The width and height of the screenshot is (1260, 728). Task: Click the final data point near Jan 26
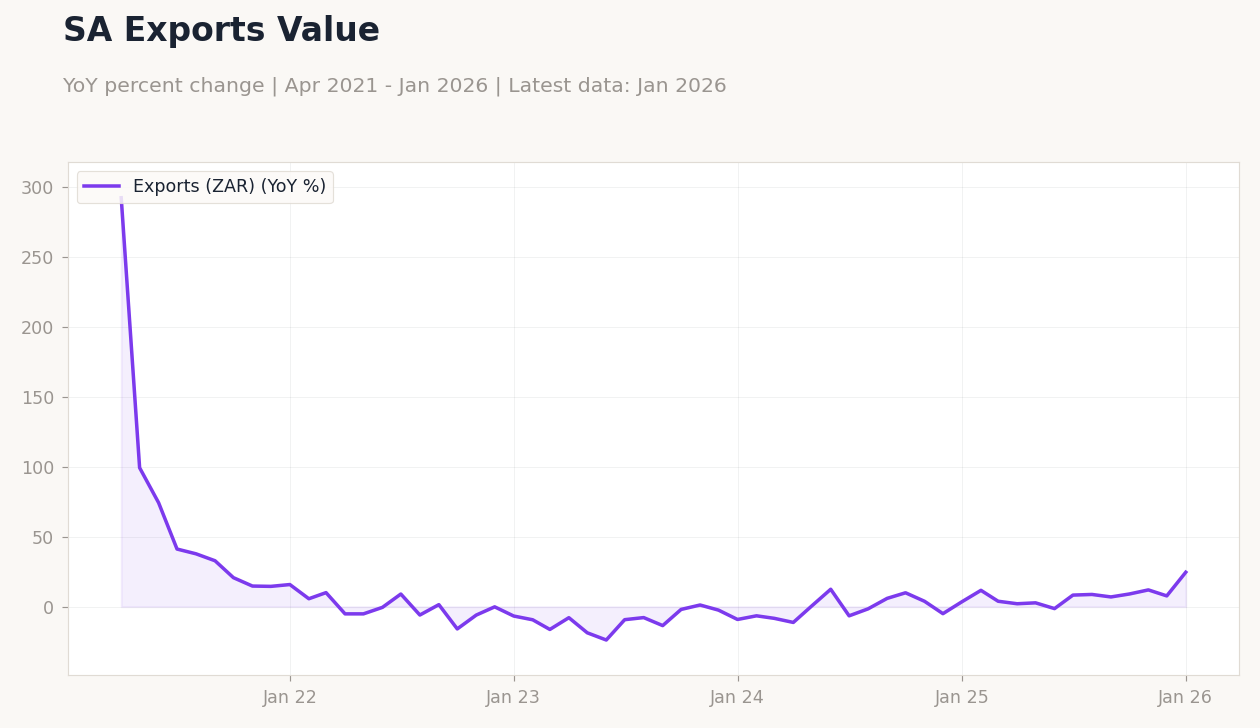(1185, 572)
